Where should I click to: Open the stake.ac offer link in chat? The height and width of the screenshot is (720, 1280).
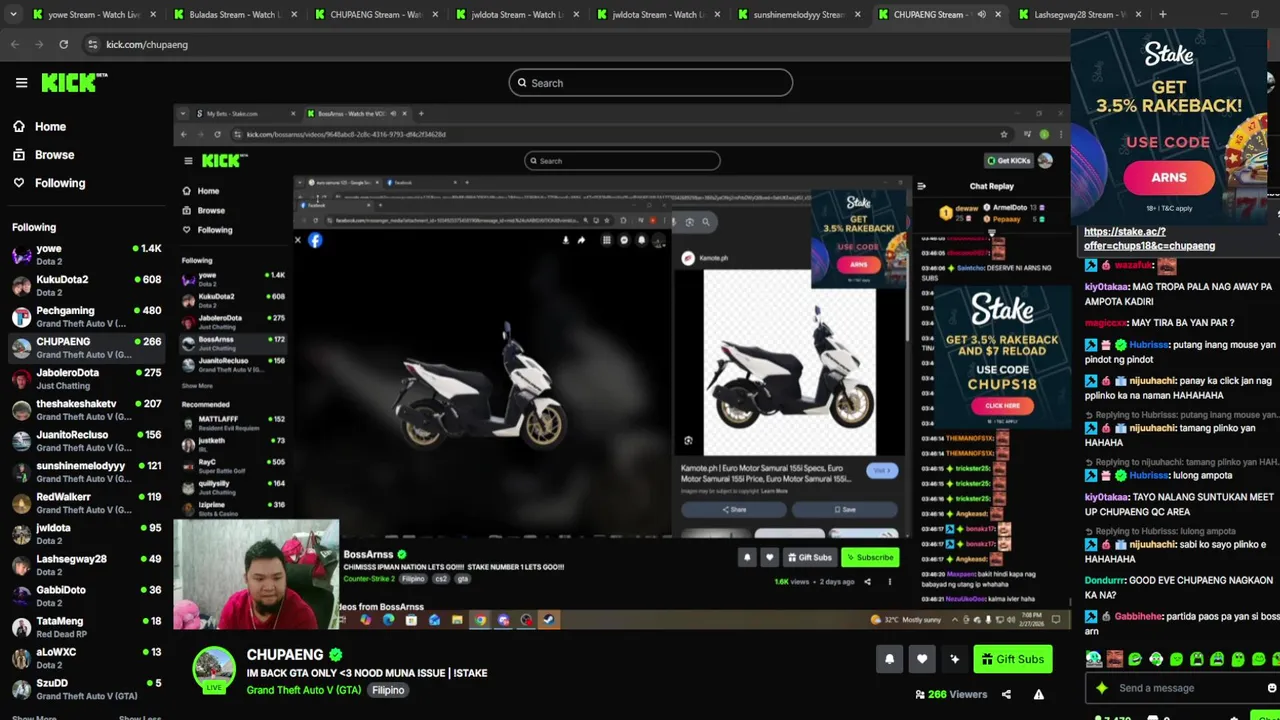(1149, 238)
